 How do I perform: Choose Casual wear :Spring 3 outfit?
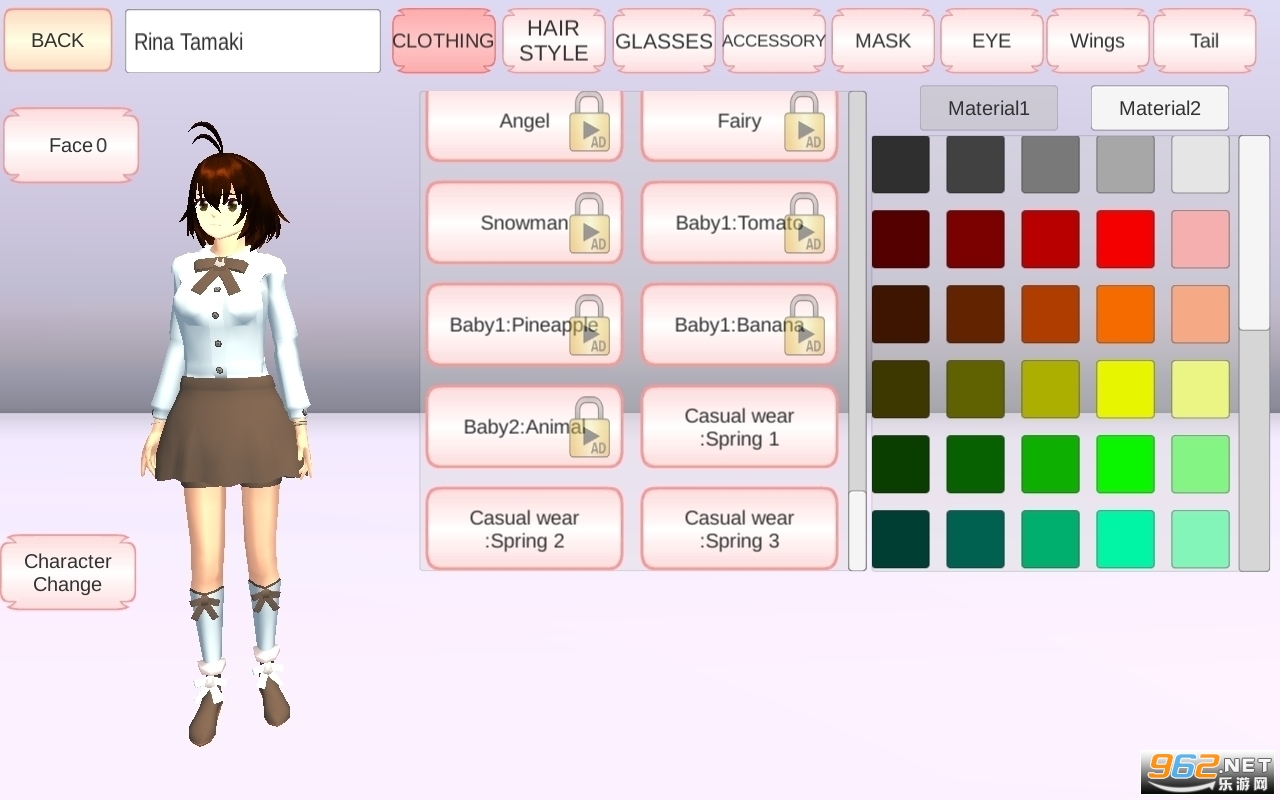(x=739, y=529)
